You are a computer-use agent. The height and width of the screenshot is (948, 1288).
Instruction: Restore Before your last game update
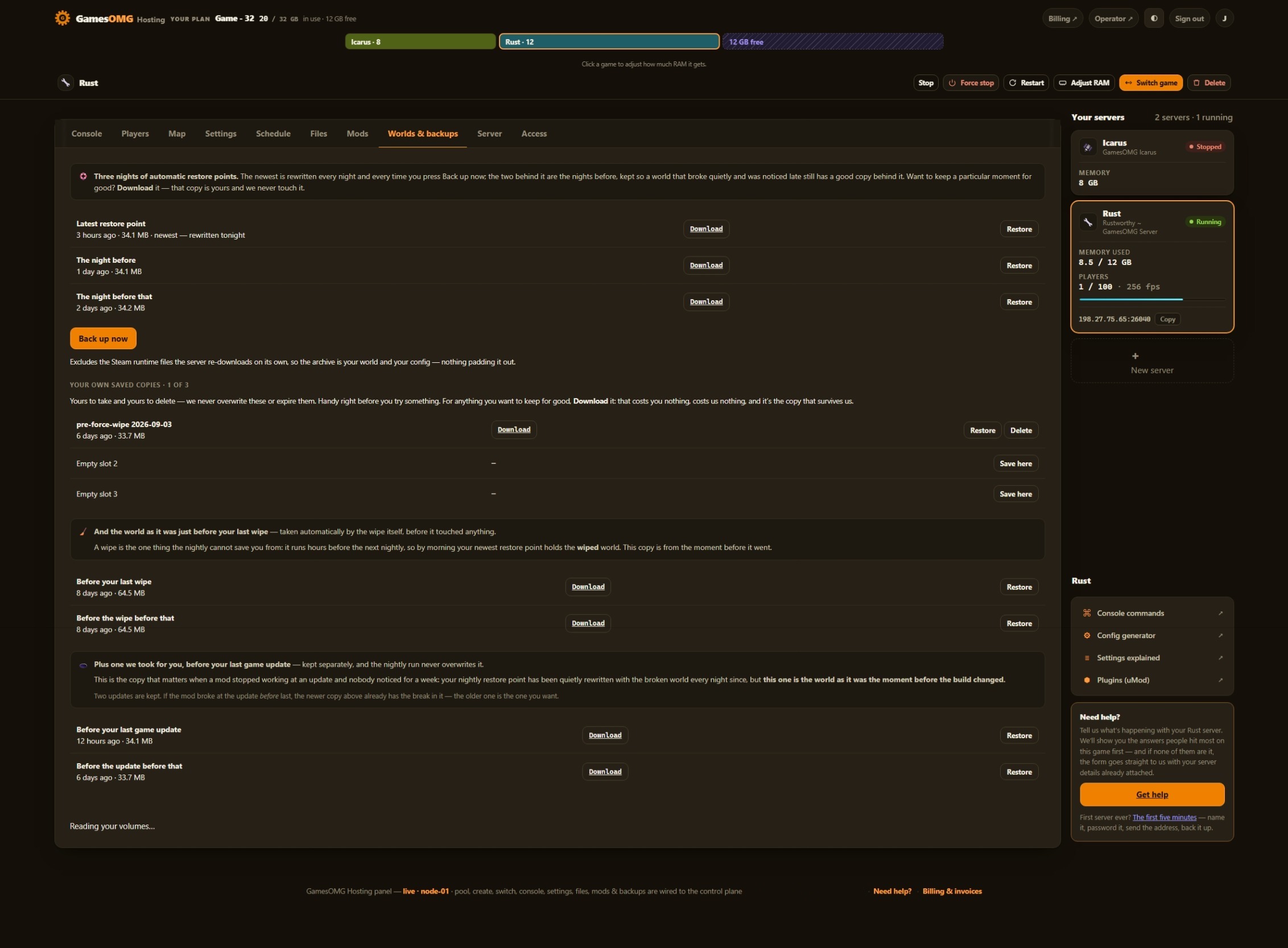coord(1019,735)
